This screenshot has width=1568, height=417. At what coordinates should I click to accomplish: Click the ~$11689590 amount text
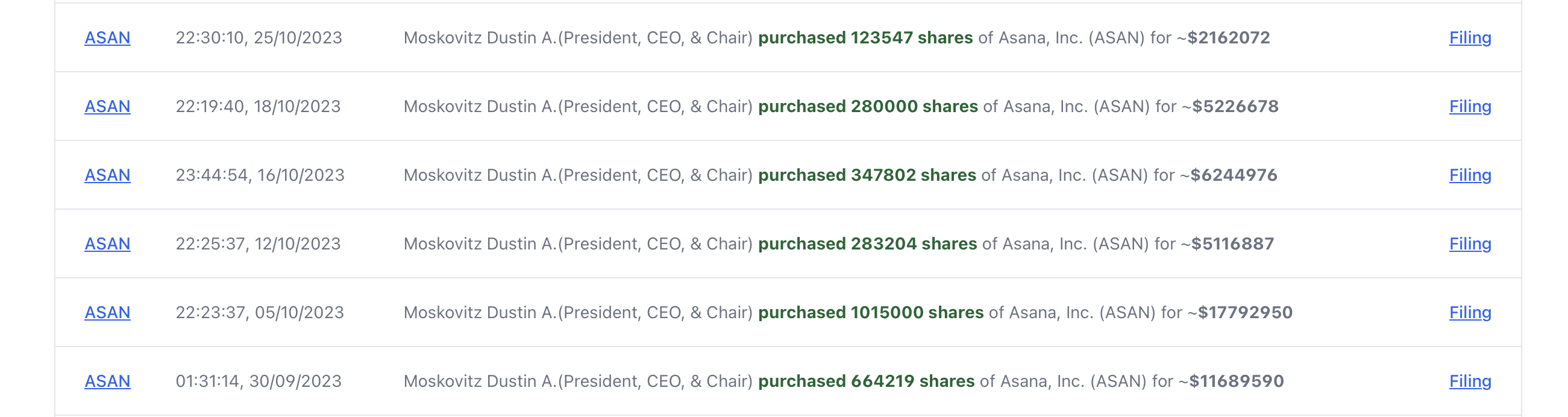(1231, 381)
